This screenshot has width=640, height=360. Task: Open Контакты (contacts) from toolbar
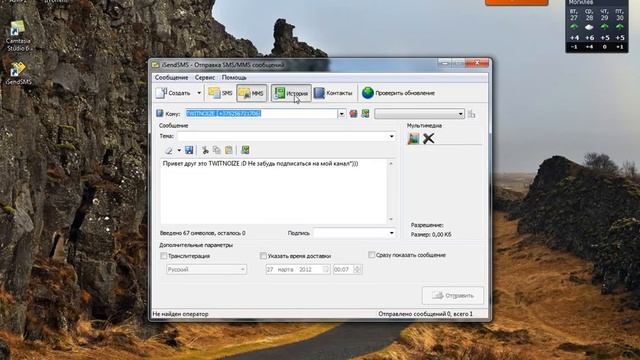[x=333, y=93]
